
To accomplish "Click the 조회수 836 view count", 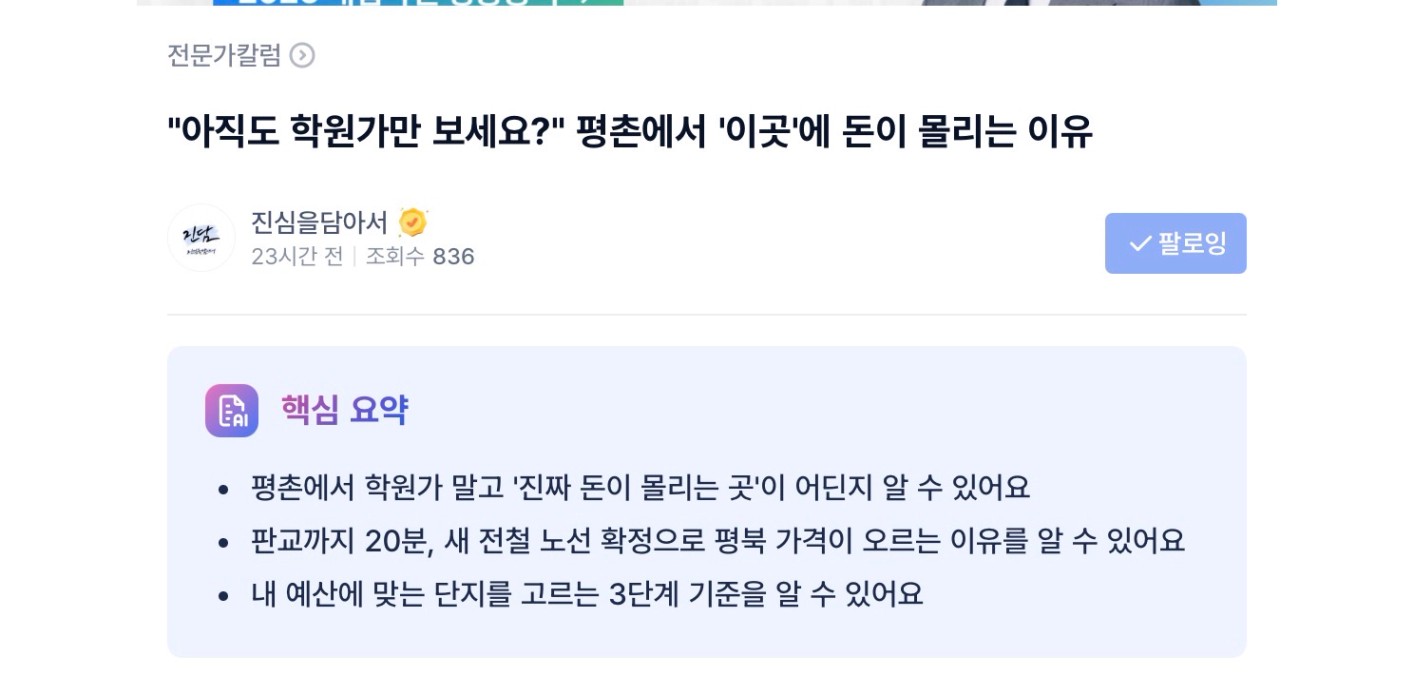I will click(420, 257).
